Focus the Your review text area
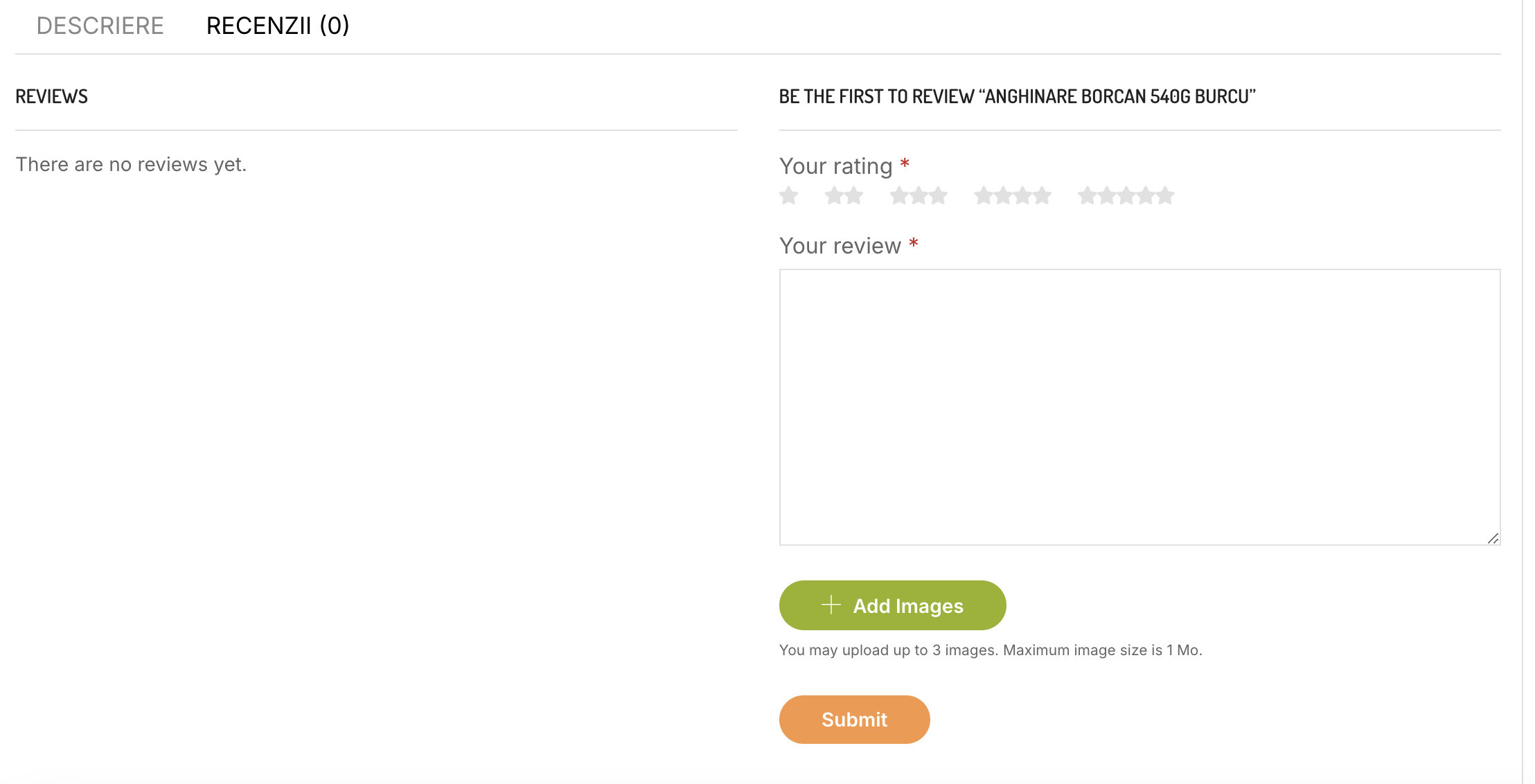Viewport: 1535px width, 784px height. (x=1139, y=407)
